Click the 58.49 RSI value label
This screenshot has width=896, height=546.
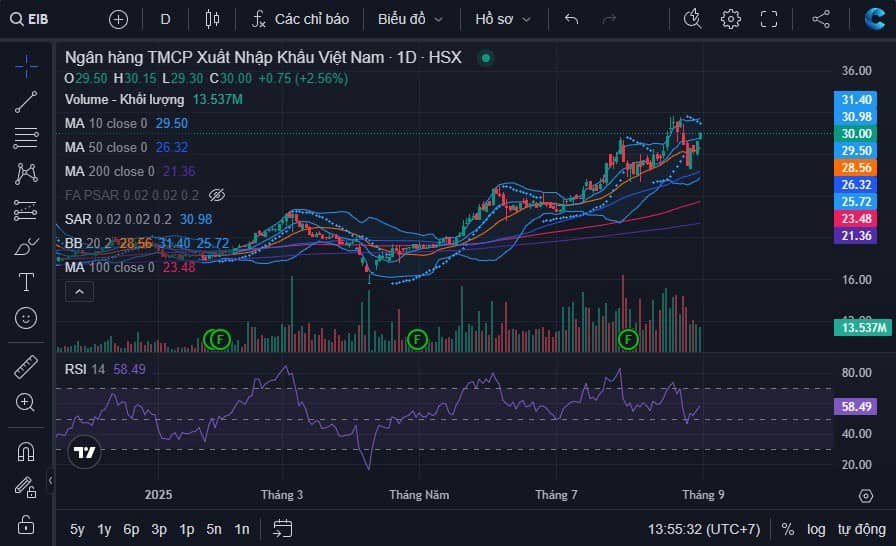point(855,407)
